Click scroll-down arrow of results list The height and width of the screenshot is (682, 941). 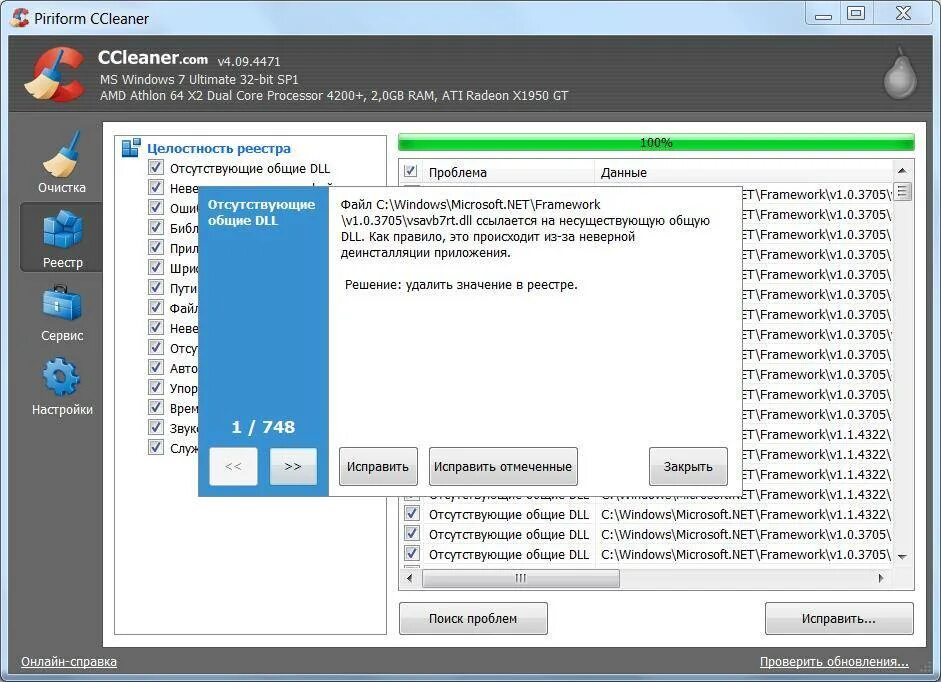902,557
